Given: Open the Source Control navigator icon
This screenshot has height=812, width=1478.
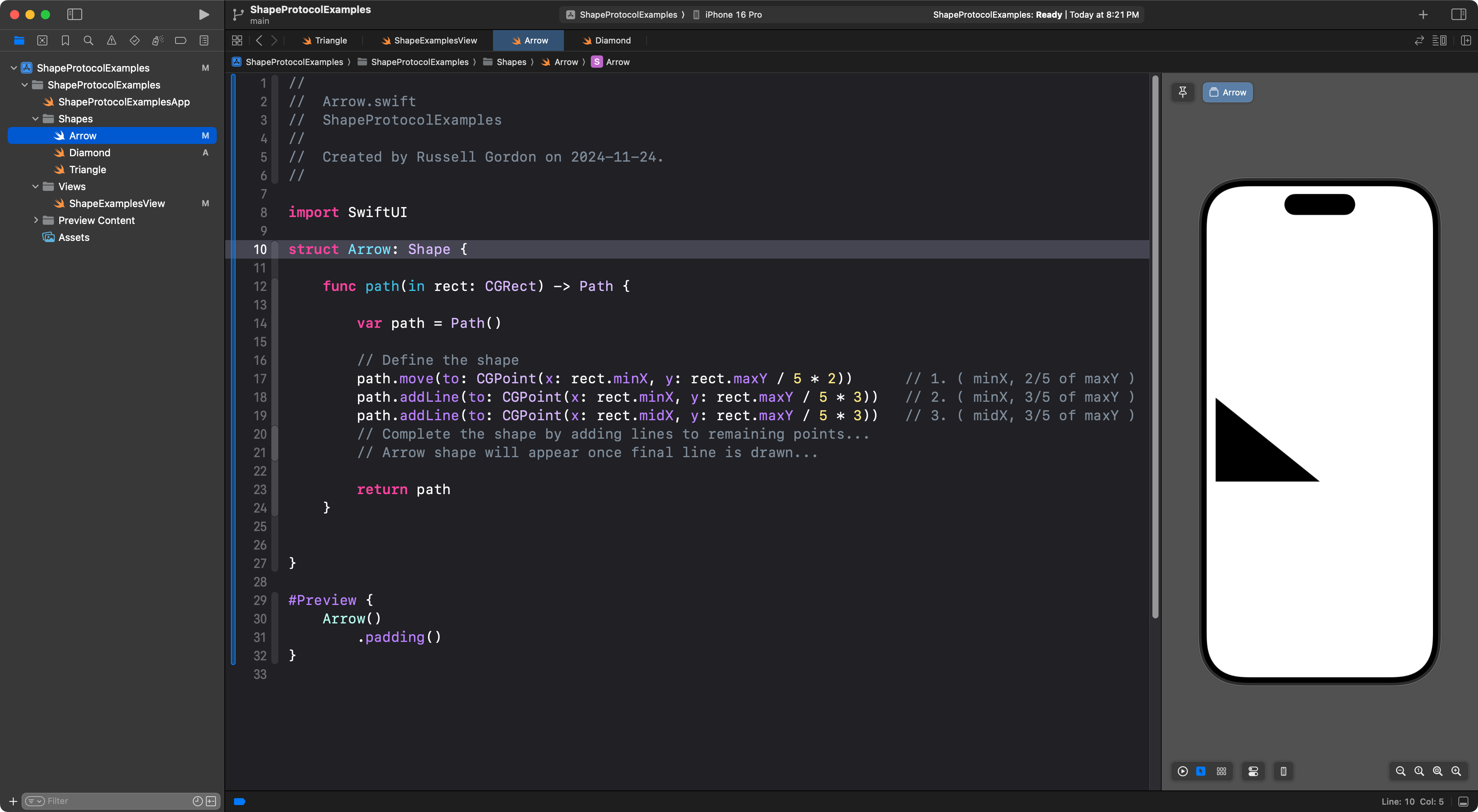Looking at the screenshot, I should coord(42,40).
